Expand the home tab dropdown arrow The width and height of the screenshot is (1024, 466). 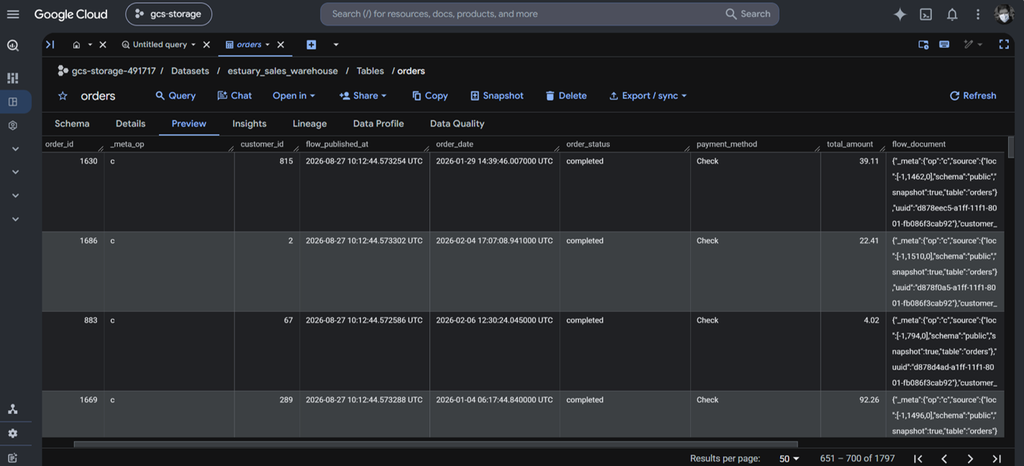point(90,45)
